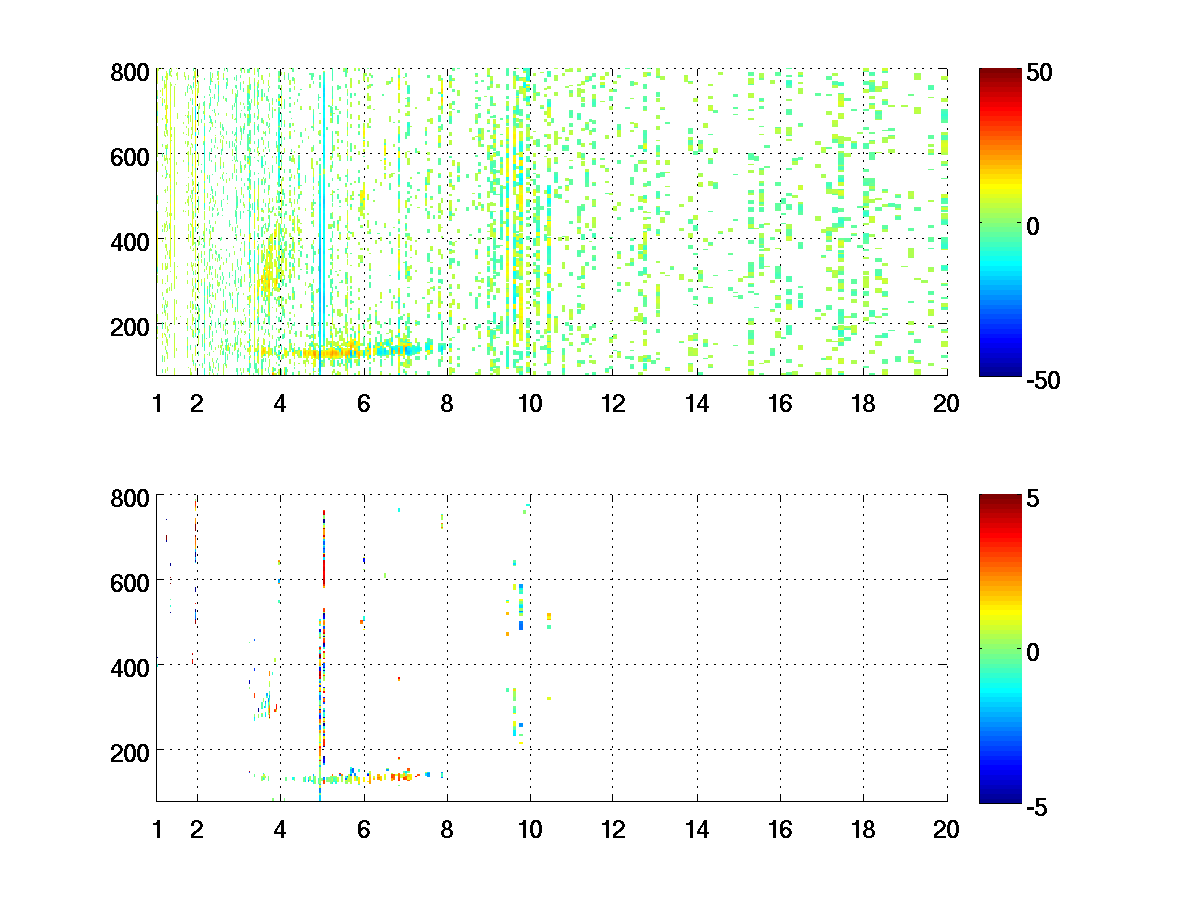Click x-axis tick 14 under top plot
1200x900 pixels.
pyautogui.click(x=697, y=404)
